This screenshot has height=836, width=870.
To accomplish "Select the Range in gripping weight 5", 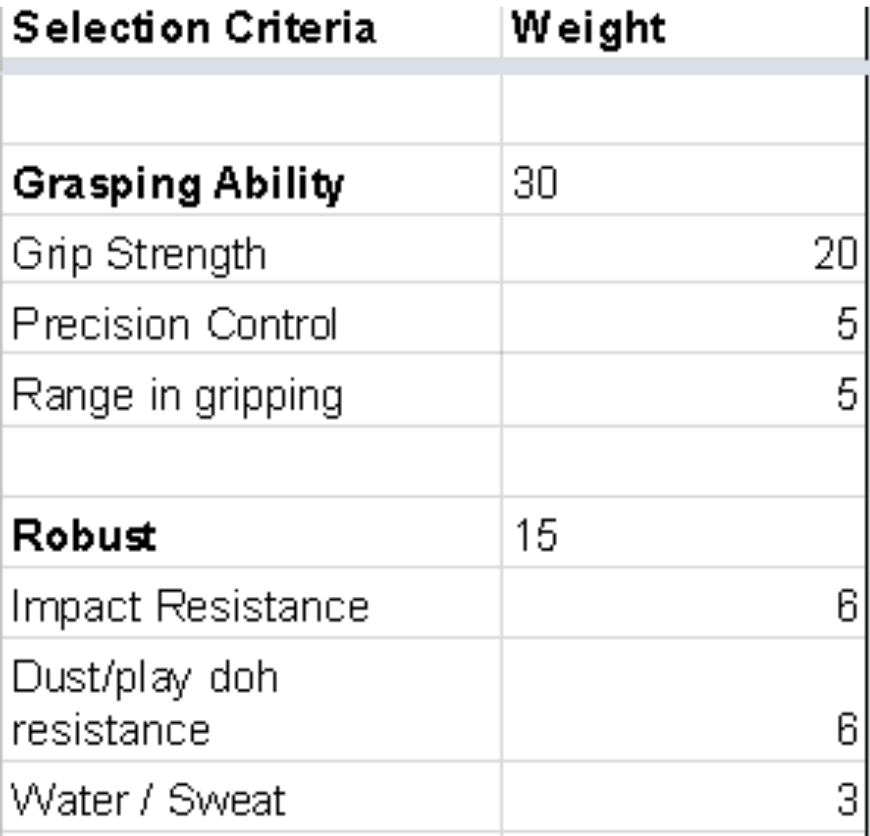I will click(x=683, y=390).
